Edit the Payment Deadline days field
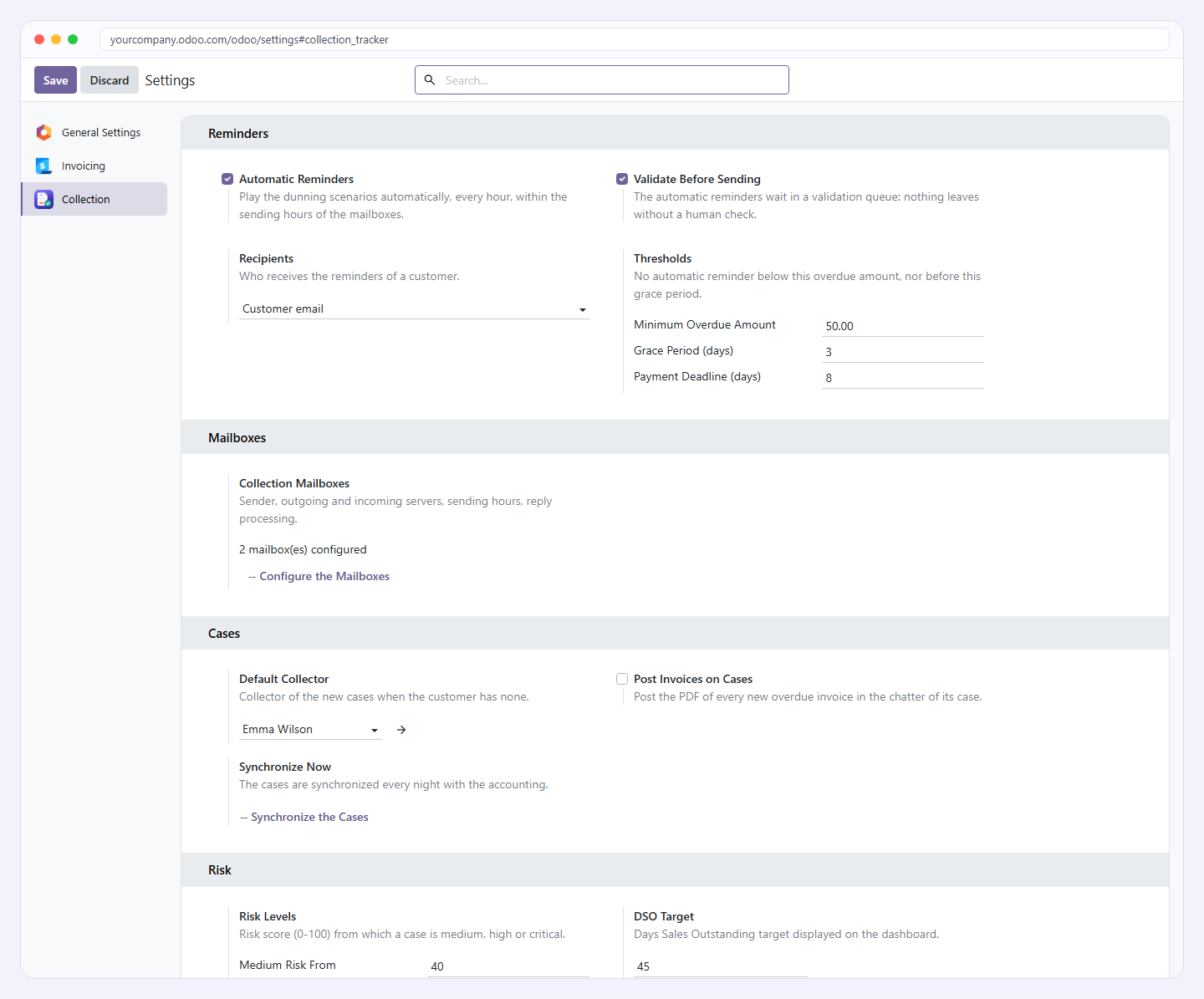This screenshot has width=1204, height=999. (903, 378)
